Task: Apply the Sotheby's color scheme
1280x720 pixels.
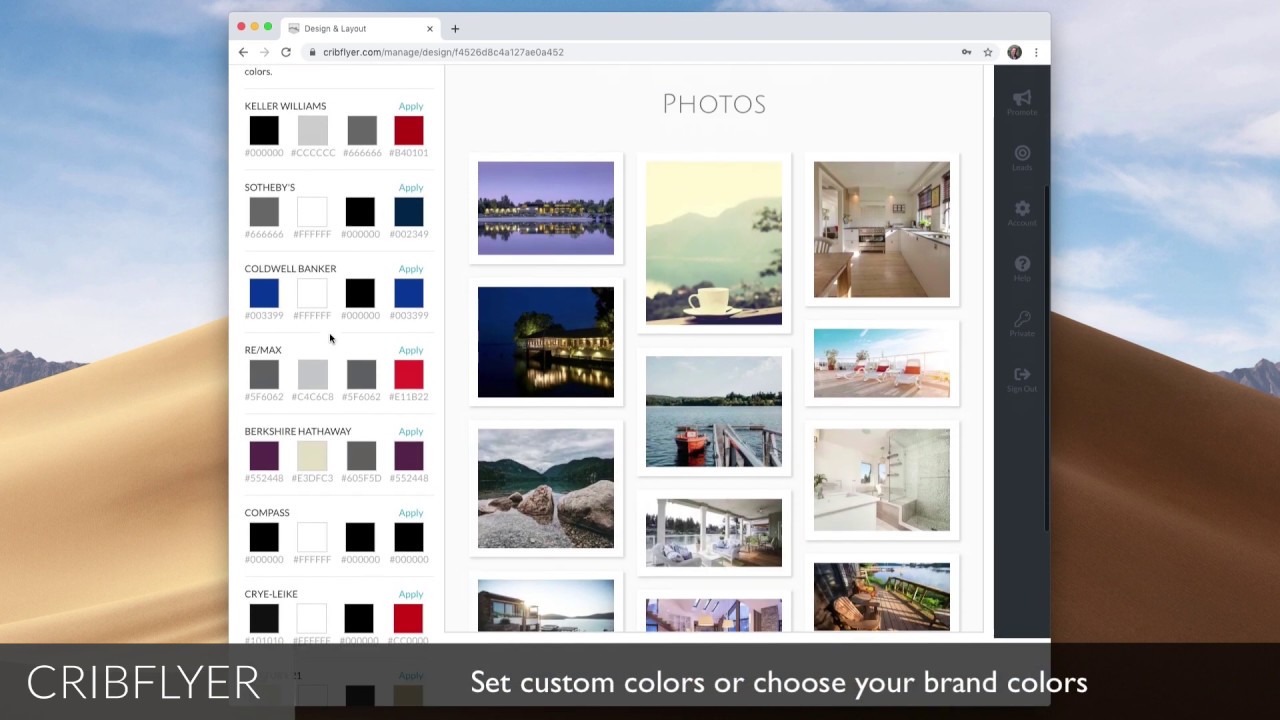Action: 410,187
